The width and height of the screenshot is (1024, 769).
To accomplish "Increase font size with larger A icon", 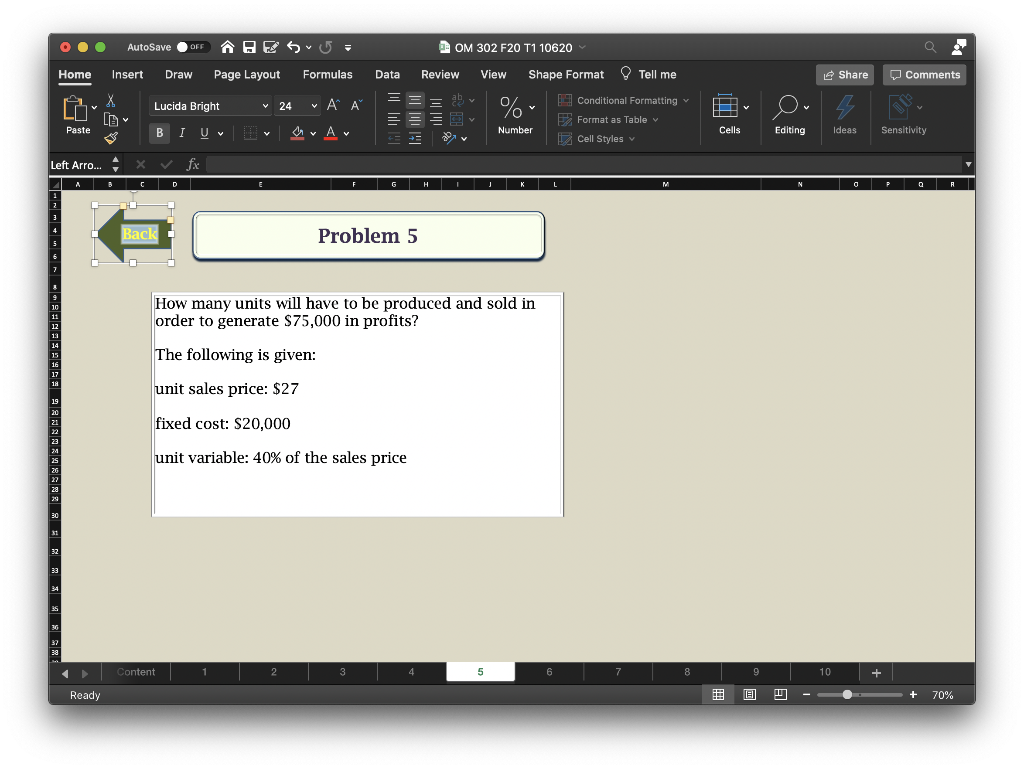I will pos(332,106).
